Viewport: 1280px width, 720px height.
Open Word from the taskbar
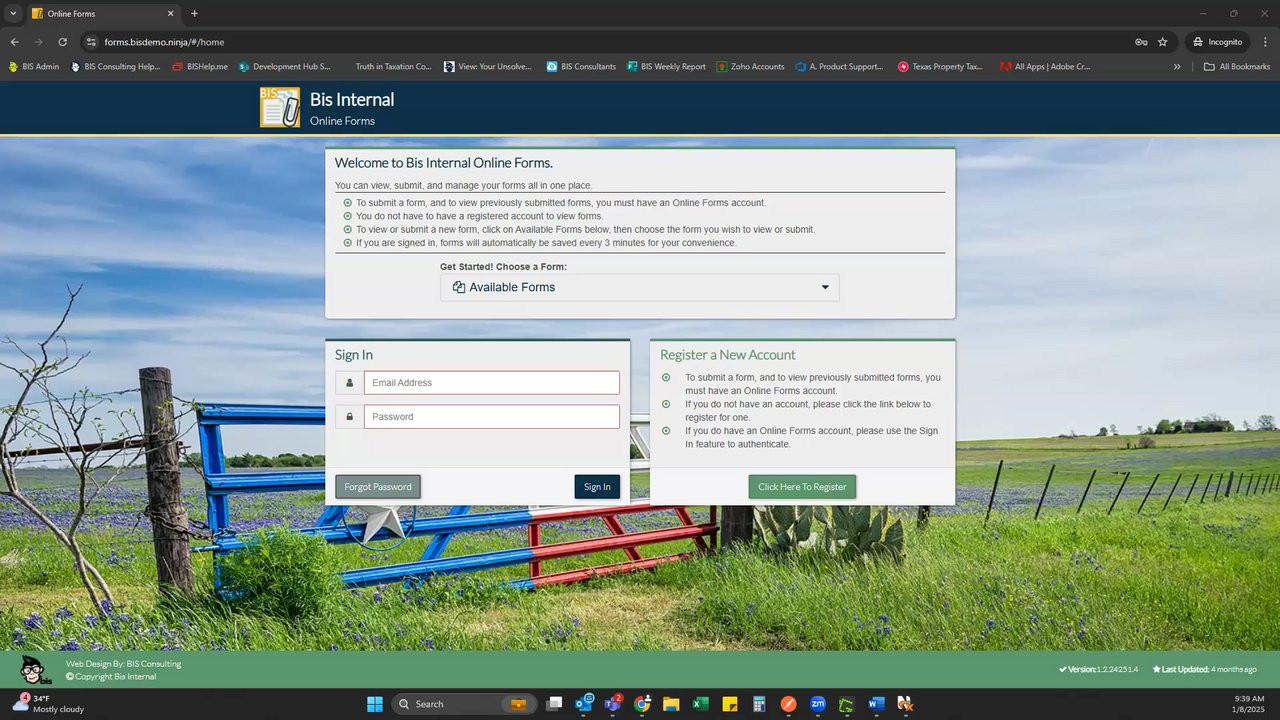click(876, 704)
